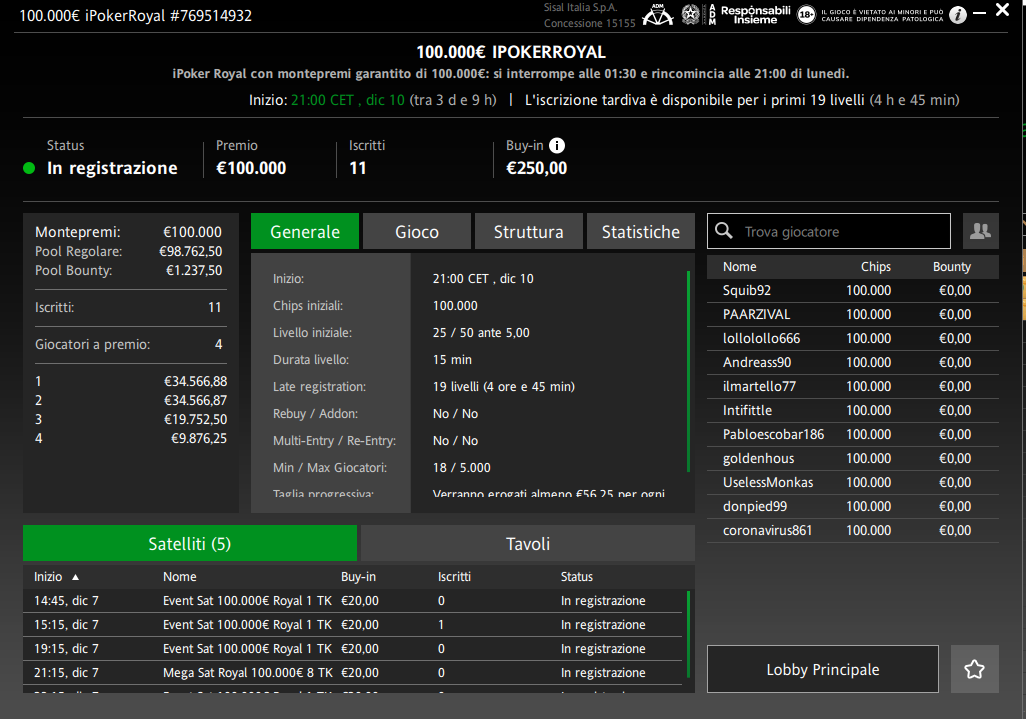This screenshot has height=719, width=1026.
Task: Focus the Trova giocatore search field
Action: pyautogui.click(x=828, y=231)
